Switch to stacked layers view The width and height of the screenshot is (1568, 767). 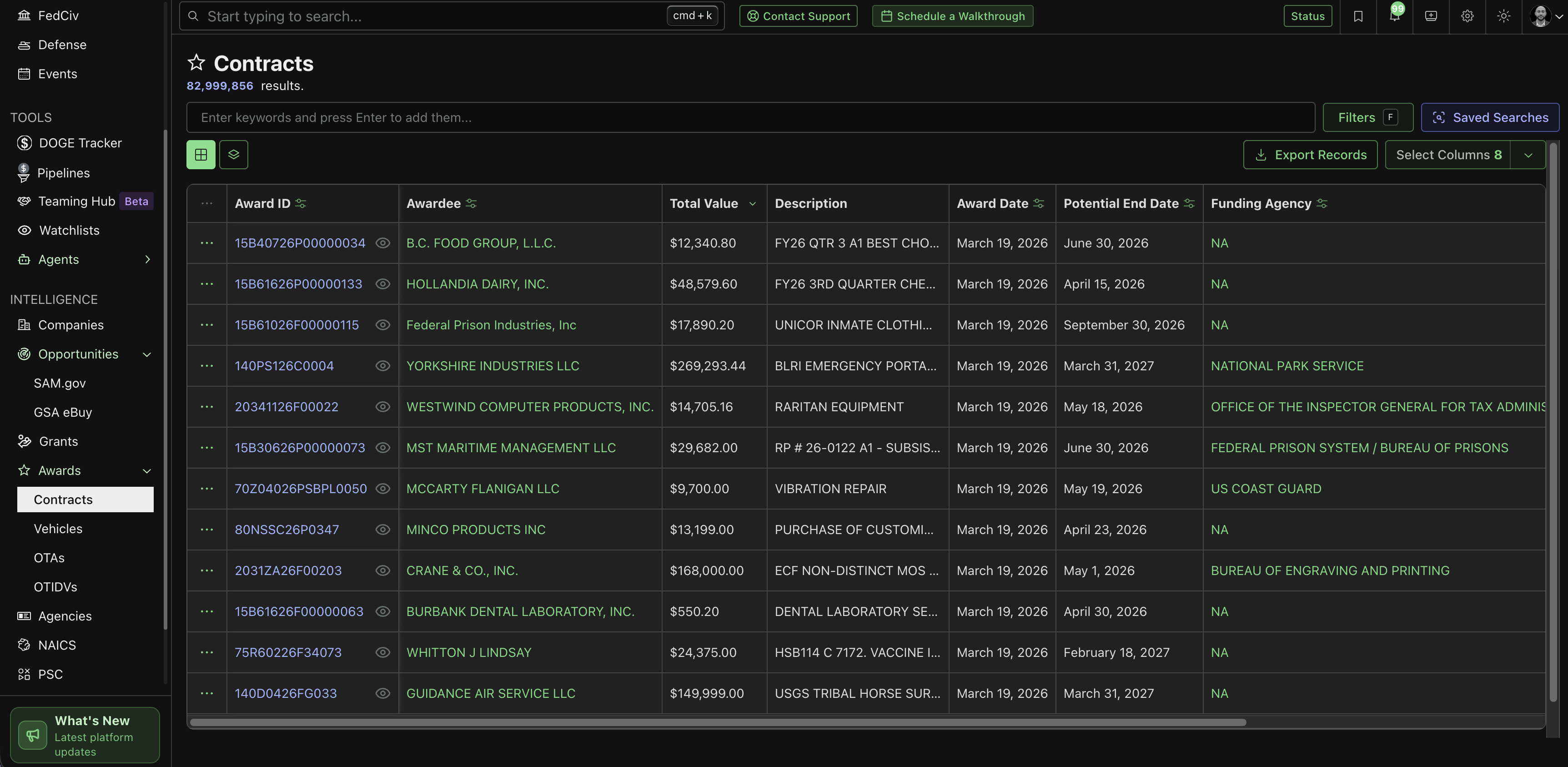point(234,155)
